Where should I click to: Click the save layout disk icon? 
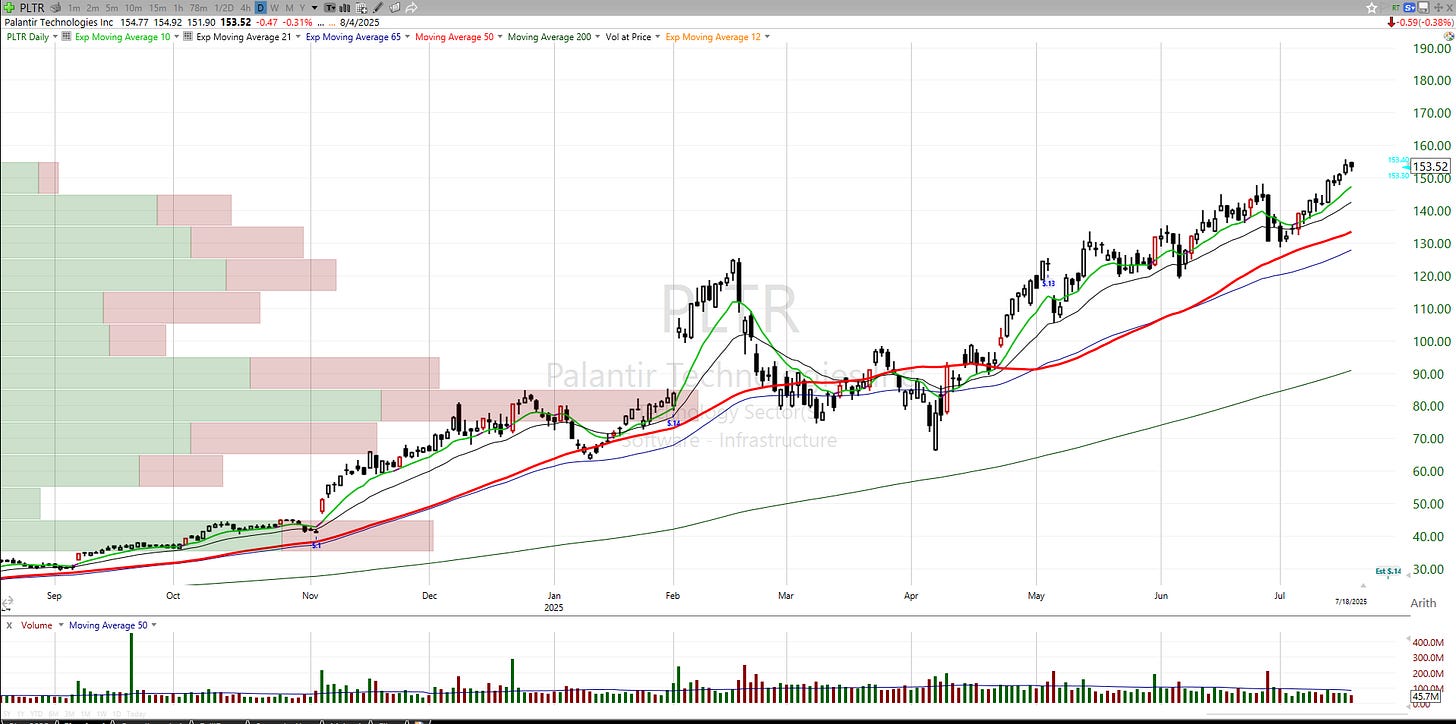1424,8
